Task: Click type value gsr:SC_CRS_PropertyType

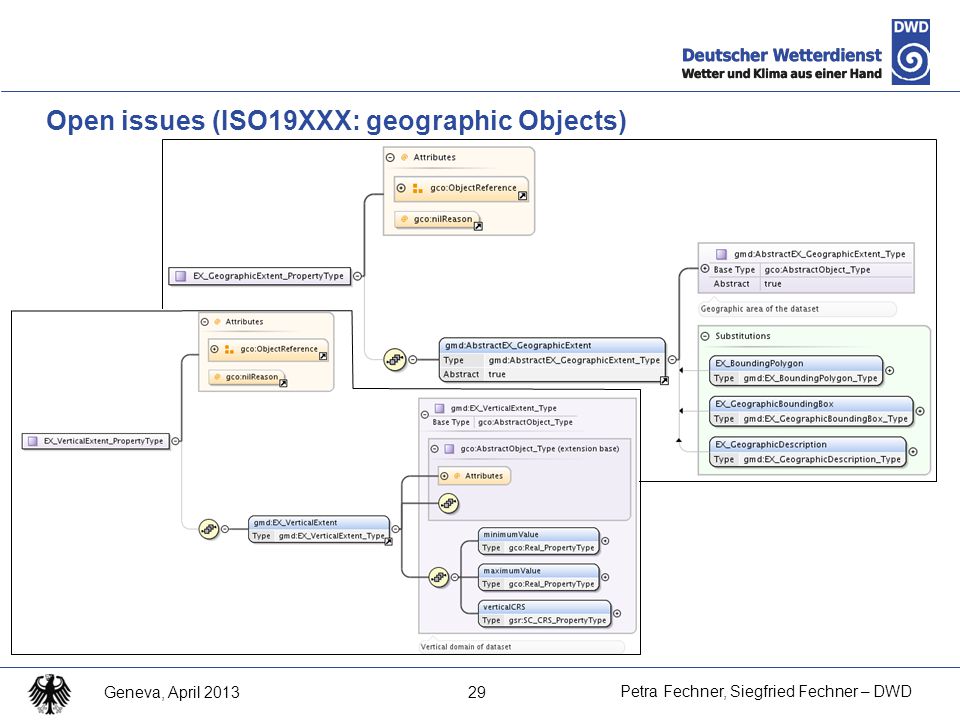Action: [557, 620]
